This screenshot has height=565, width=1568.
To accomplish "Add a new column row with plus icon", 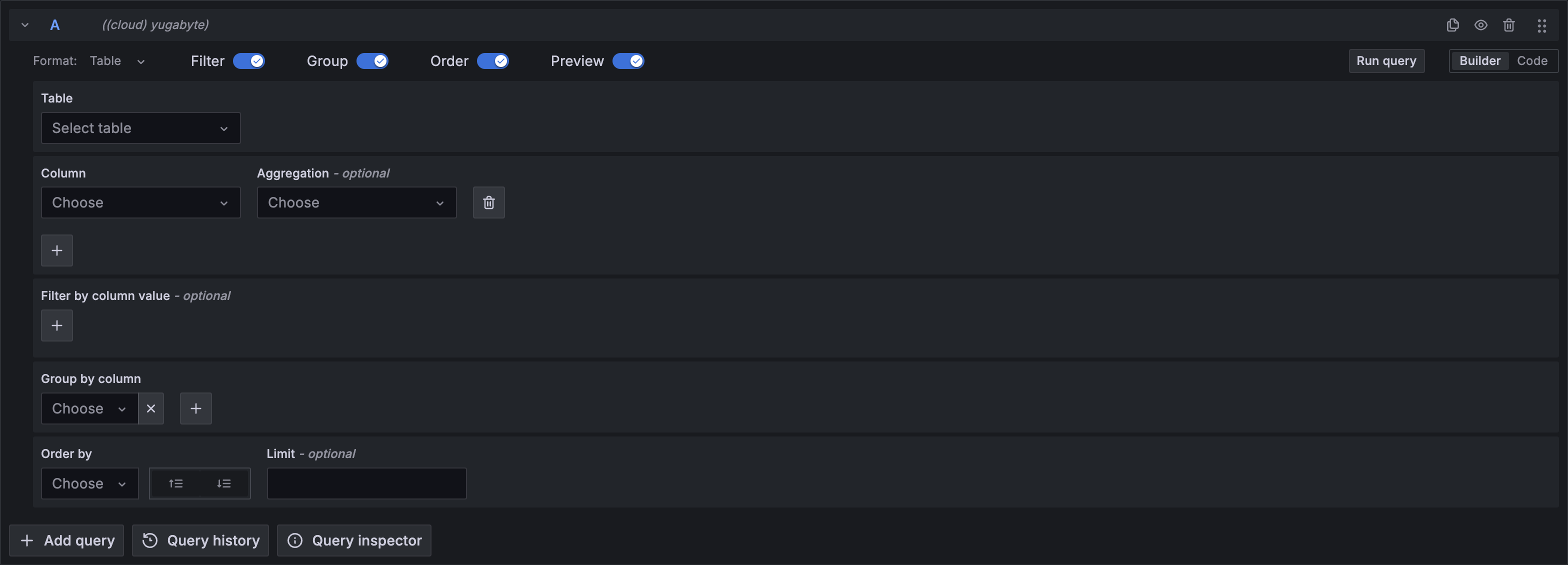I will [x=56, y=250].
